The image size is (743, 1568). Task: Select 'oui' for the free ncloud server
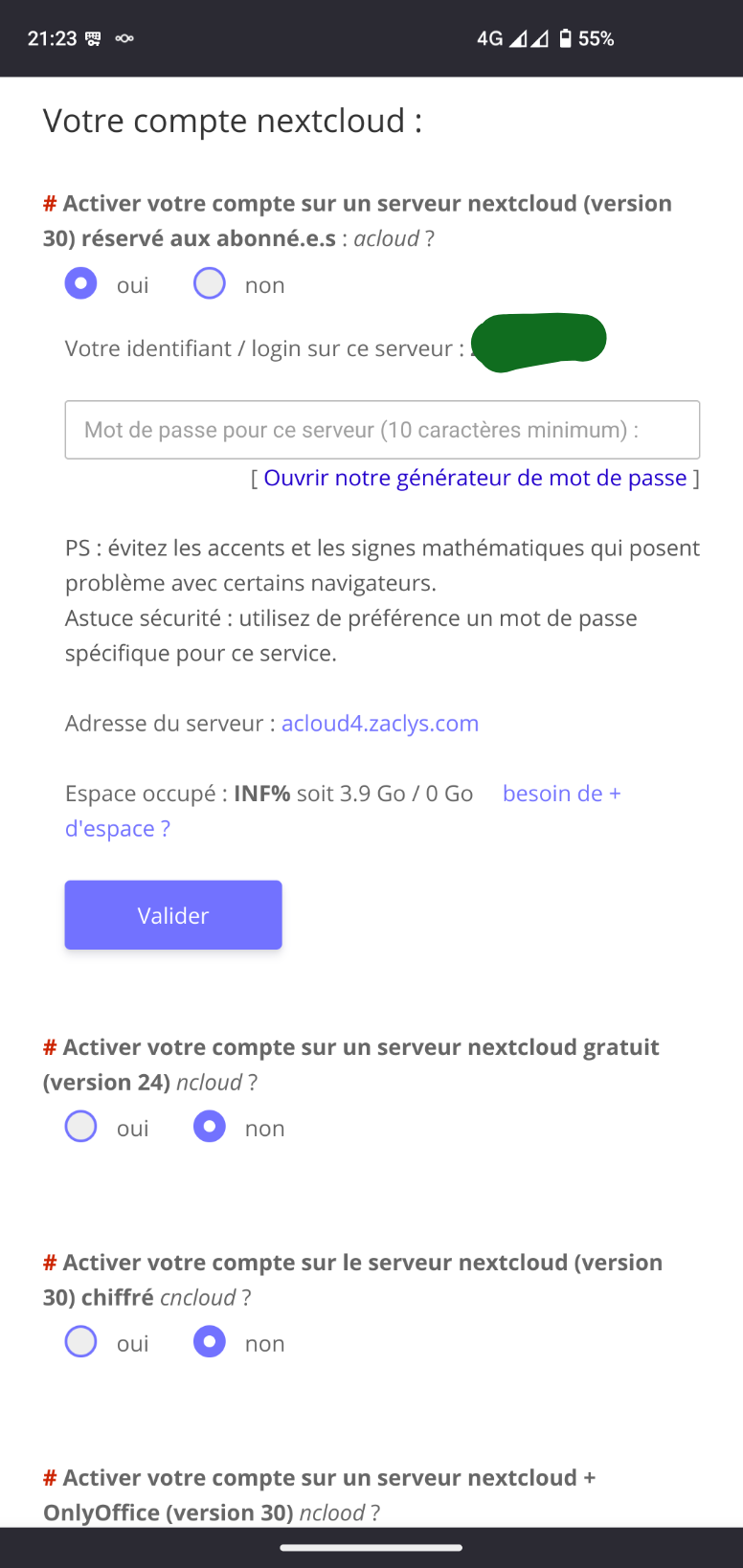coord(81,1127)
